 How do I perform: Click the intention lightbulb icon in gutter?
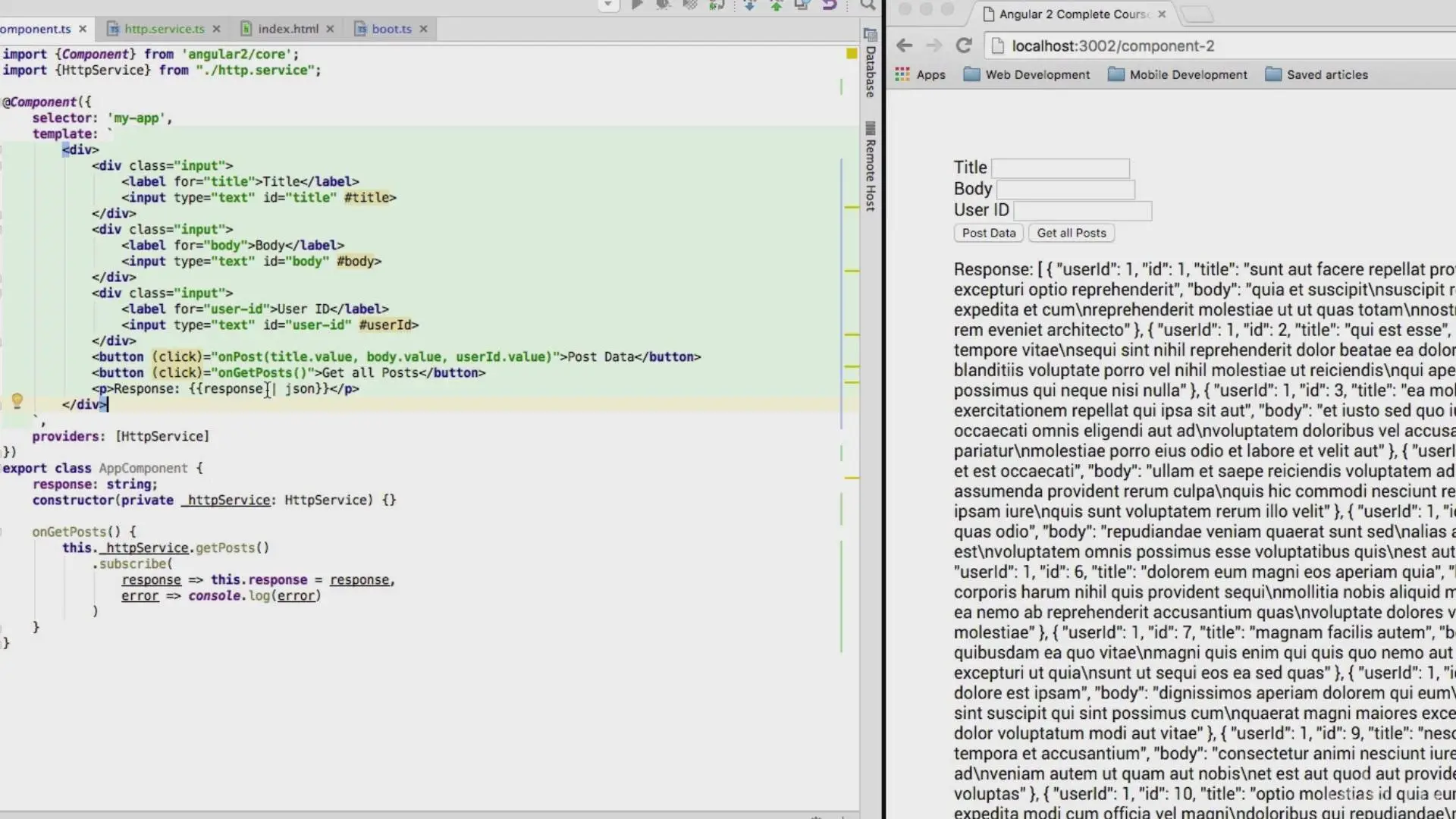click(17, 400)
